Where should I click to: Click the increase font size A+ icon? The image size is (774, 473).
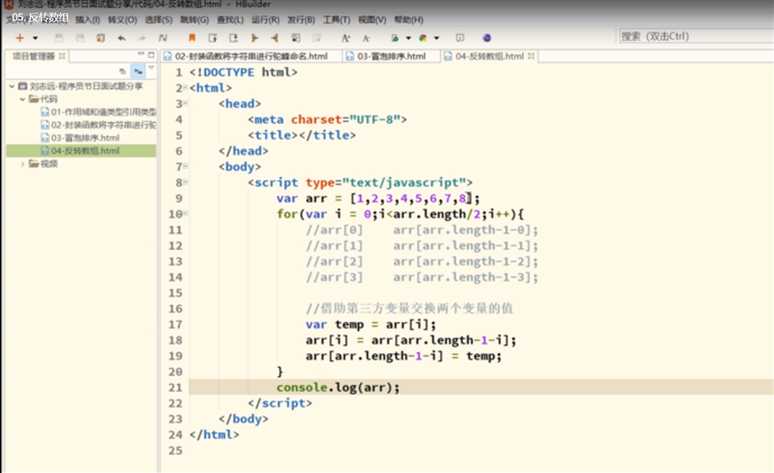[346, 38]
